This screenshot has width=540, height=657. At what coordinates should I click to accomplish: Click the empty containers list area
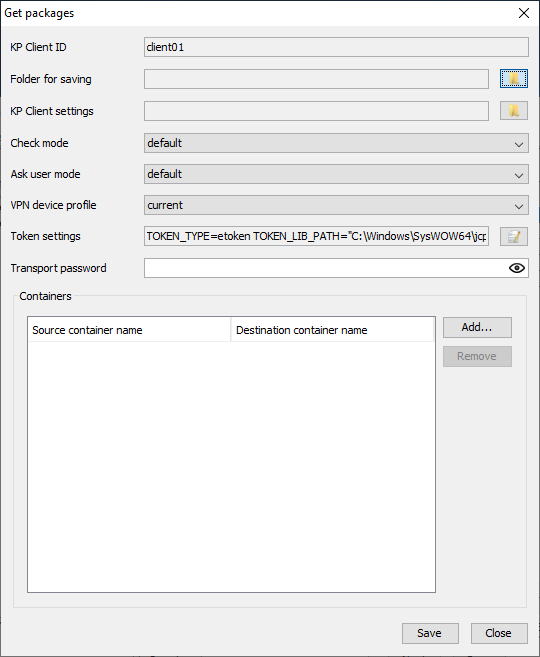click(x=231, y=466)
